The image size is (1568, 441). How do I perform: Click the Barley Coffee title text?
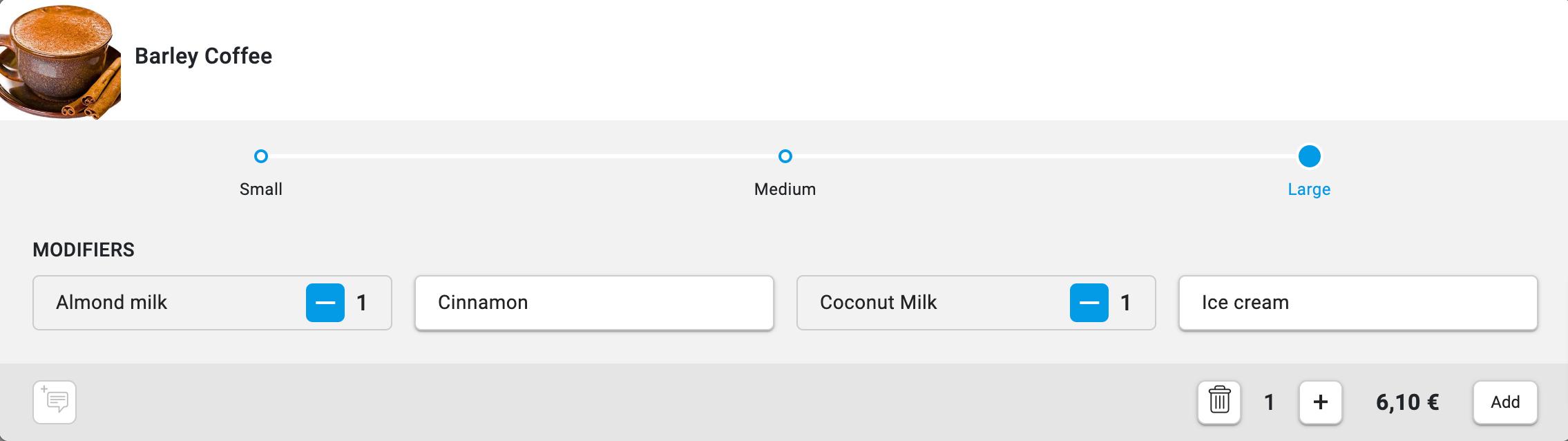(203, 56)
